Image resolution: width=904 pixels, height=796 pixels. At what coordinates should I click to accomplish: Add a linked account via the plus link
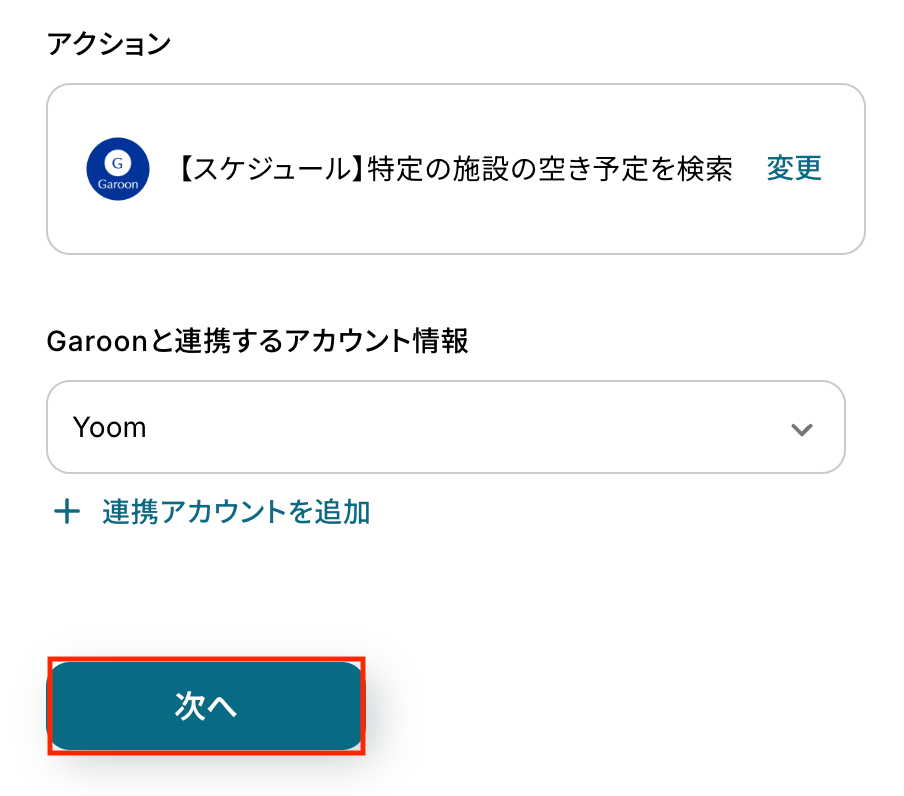tap(212, 513)
